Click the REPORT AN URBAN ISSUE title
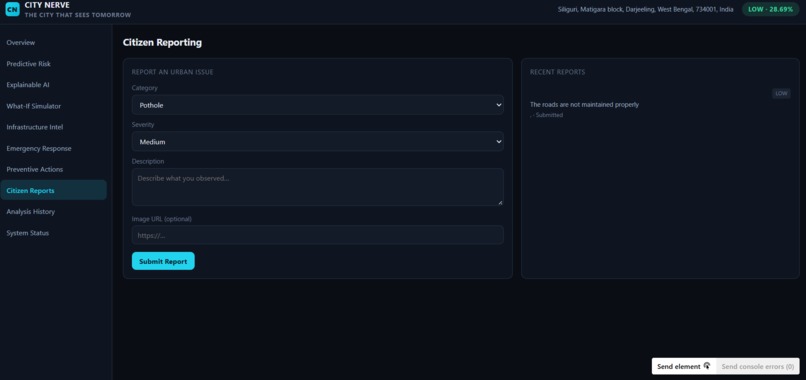Viewport: 806px width, 380px height. point(172,72)
